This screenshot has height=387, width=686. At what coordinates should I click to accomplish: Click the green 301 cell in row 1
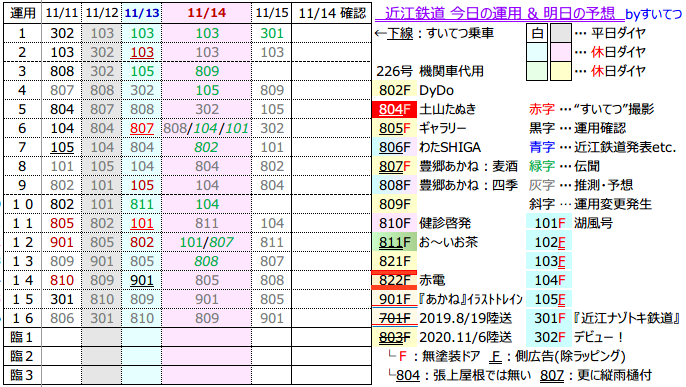click(272, 33)
